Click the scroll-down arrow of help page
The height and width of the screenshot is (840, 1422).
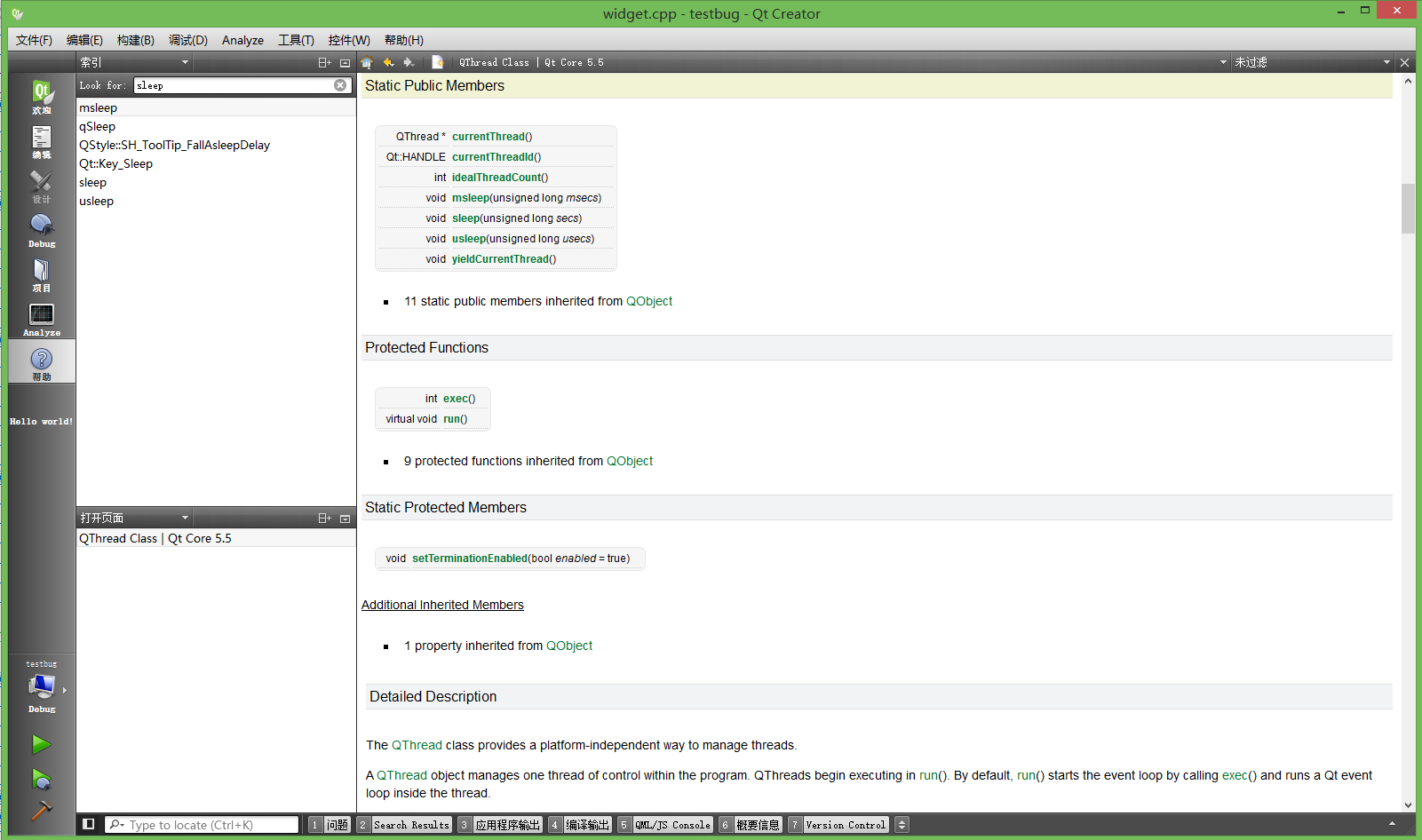point(1408,804)
